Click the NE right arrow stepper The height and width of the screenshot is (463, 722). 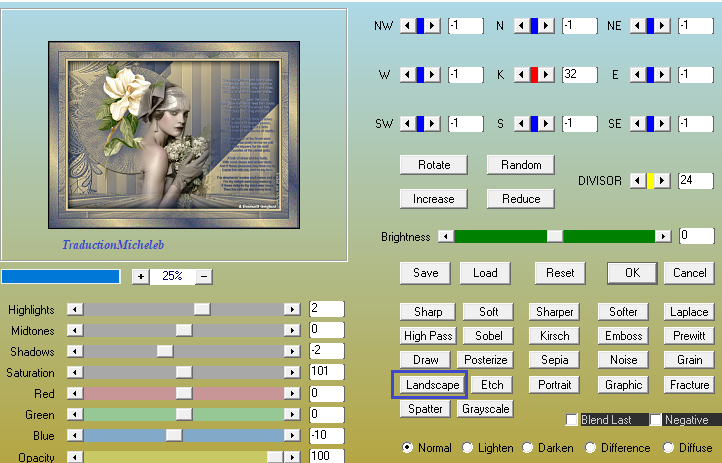tap(662, 25)
